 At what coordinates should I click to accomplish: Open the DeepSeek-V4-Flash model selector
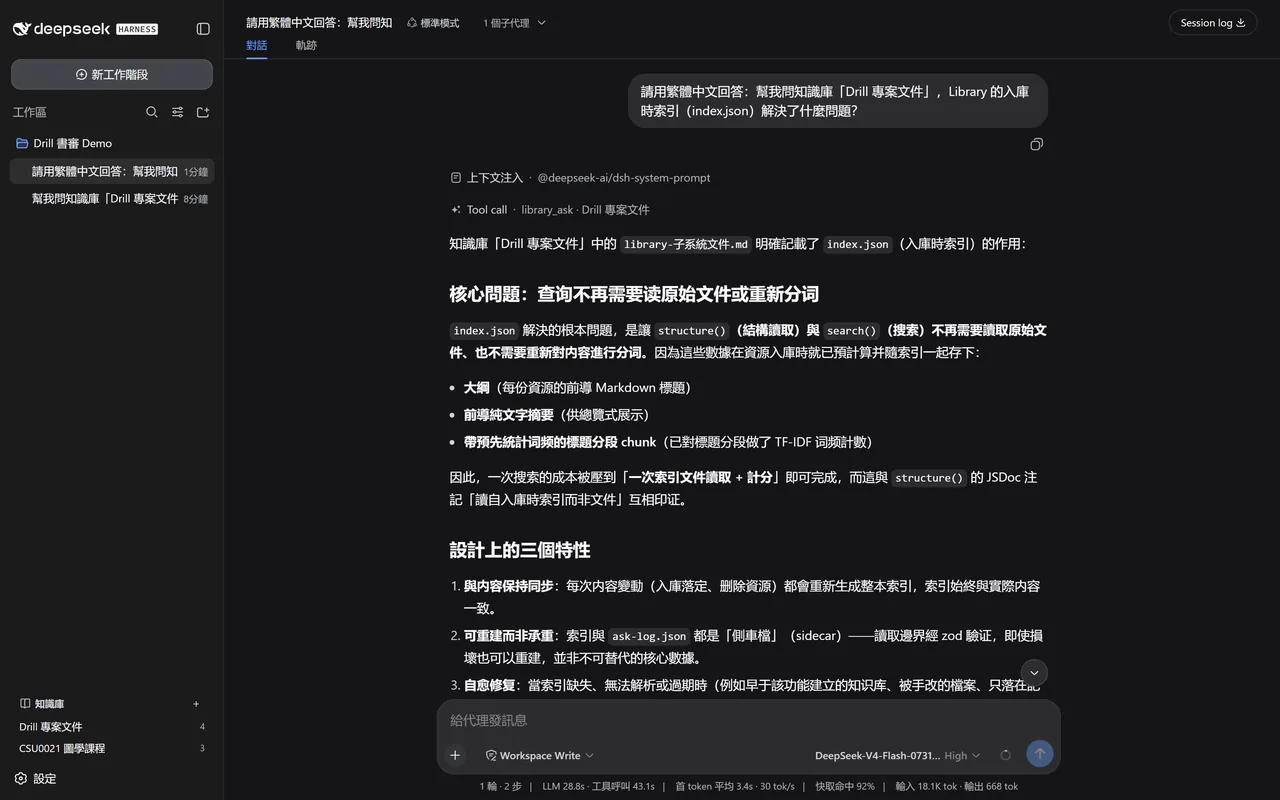click(x=876, y=756)
